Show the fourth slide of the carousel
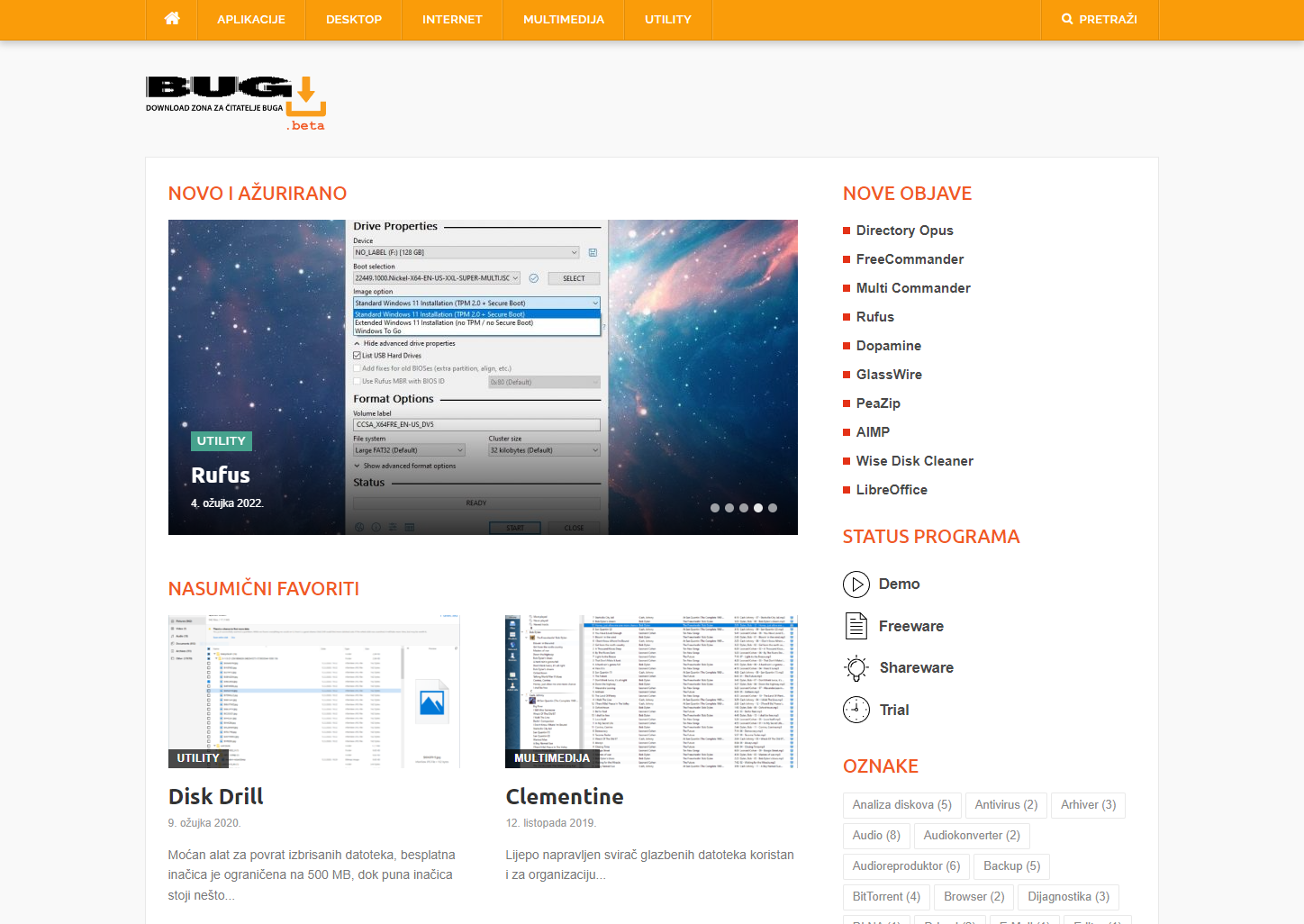 [758, 508]
